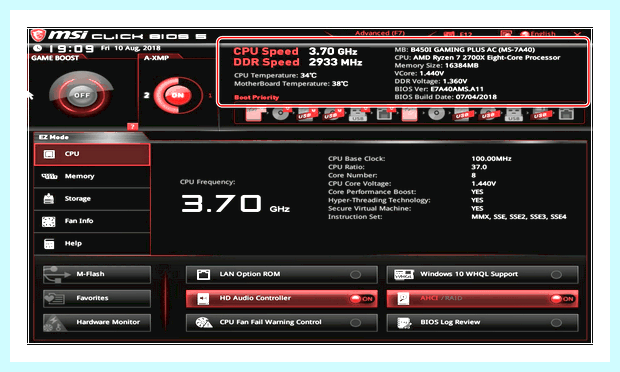Click the CPU Core Voltage value 1.440V
The image size is (620, 372).
tap(484, 183)
